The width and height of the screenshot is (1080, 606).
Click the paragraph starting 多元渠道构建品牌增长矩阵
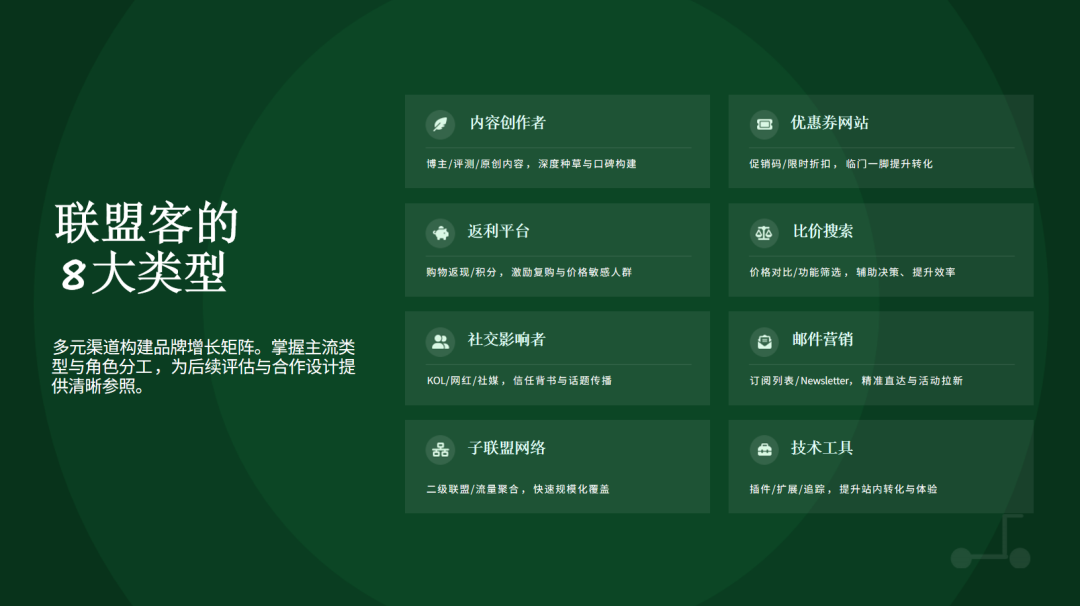(x=204, y=366)
